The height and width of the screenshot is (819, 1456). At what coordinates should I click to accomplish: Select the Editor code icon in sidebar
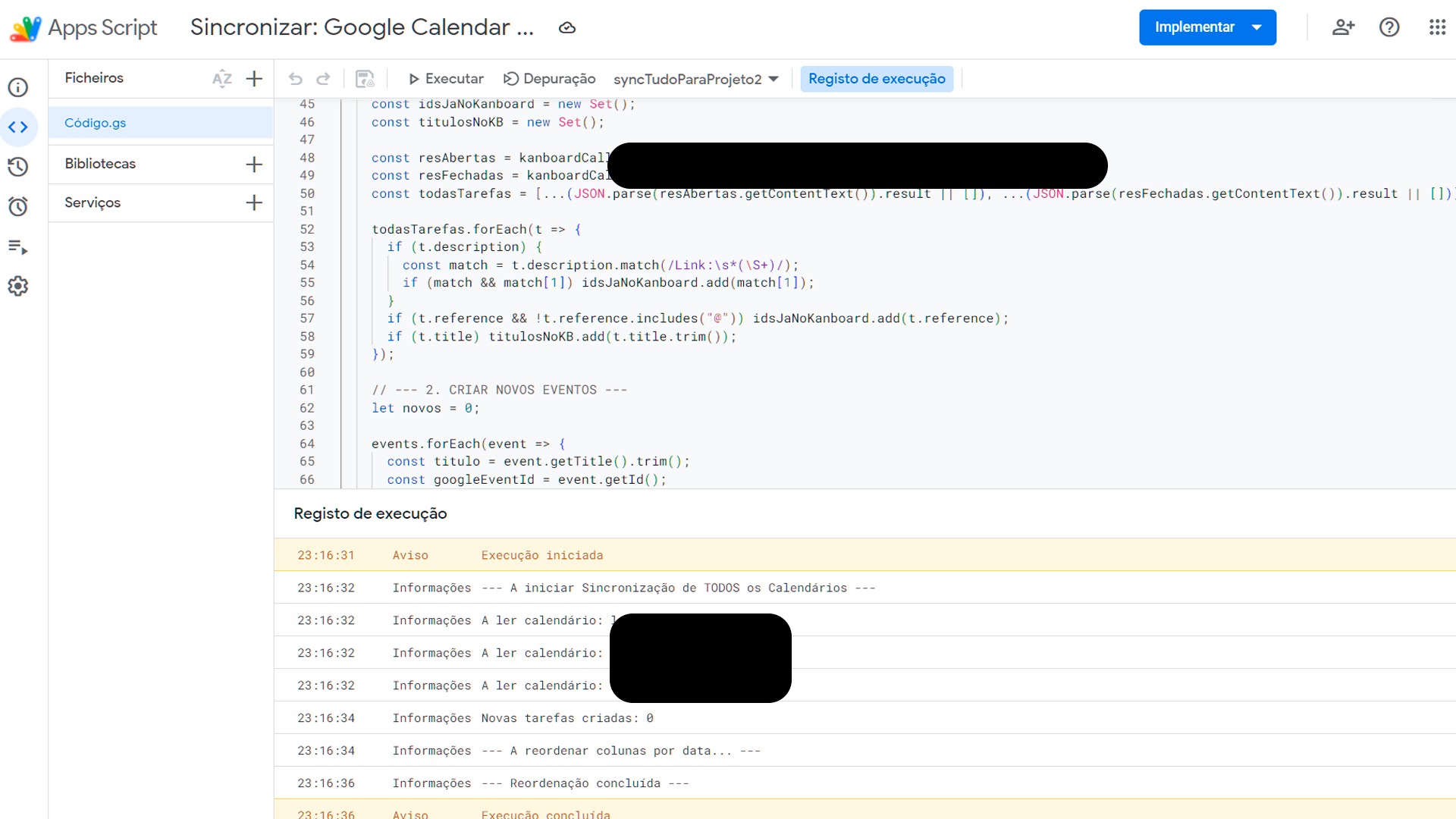18,127
